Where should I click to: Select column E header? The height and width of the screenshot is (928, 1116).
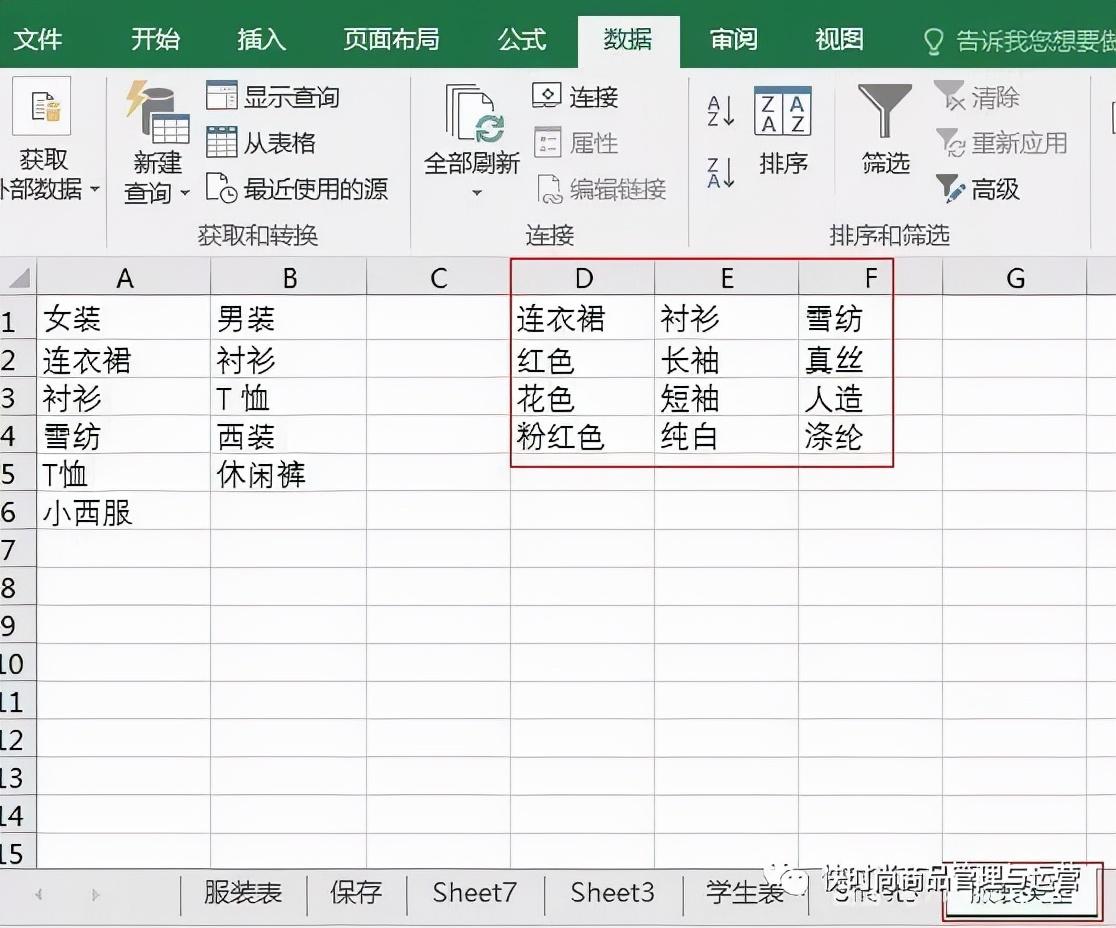pyautogui.click(x=727, y=278)
